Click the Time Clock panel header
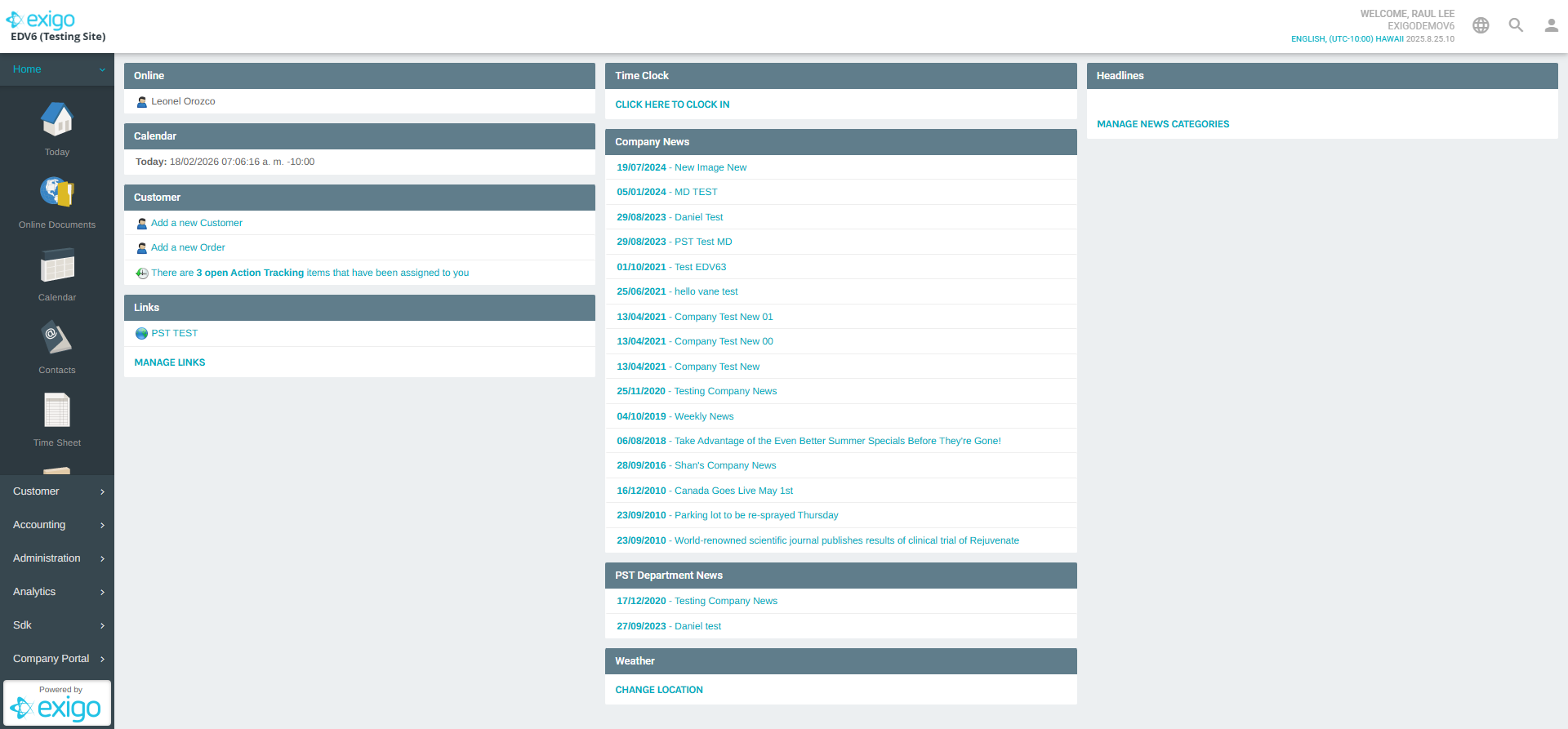Screen dimensions: 1568x729 click(x=840, y=76)
